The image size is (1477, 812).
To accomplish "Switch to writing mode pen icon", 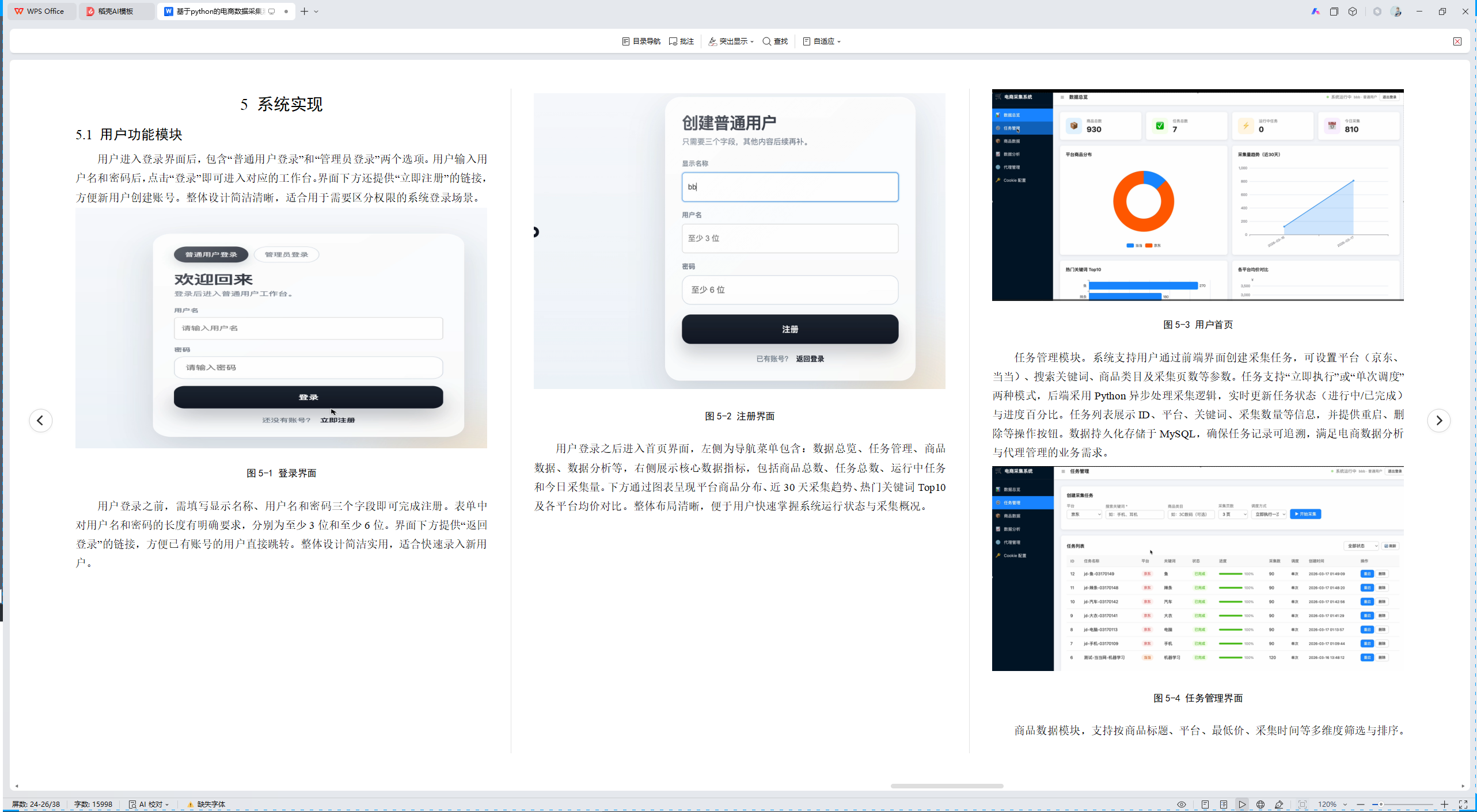I will click(x=1279, y=804).
